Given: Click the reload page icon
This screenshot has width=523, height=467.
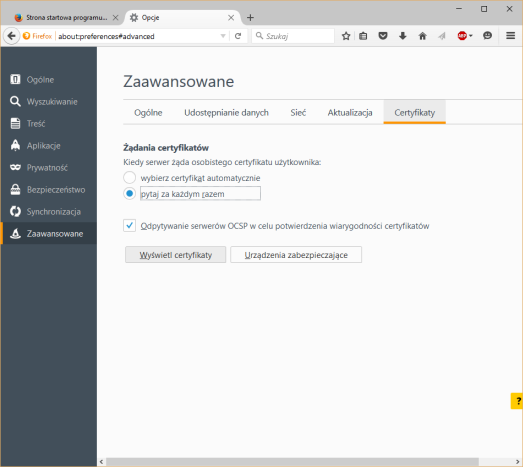Looking at the screenshot, I should pos(238,36).
